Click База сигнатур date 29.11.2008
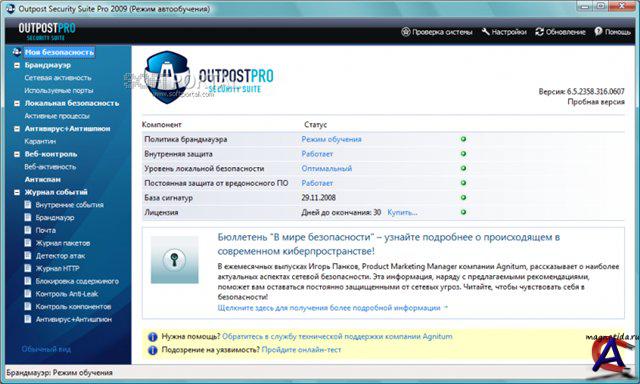640x384 pixels. pos(318,198)
